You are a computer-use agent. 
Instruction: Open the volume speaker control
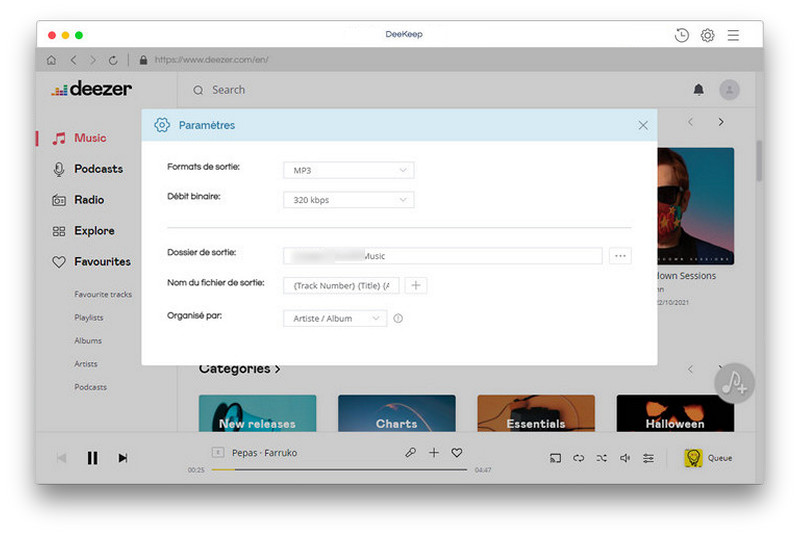tap(625, 458)
